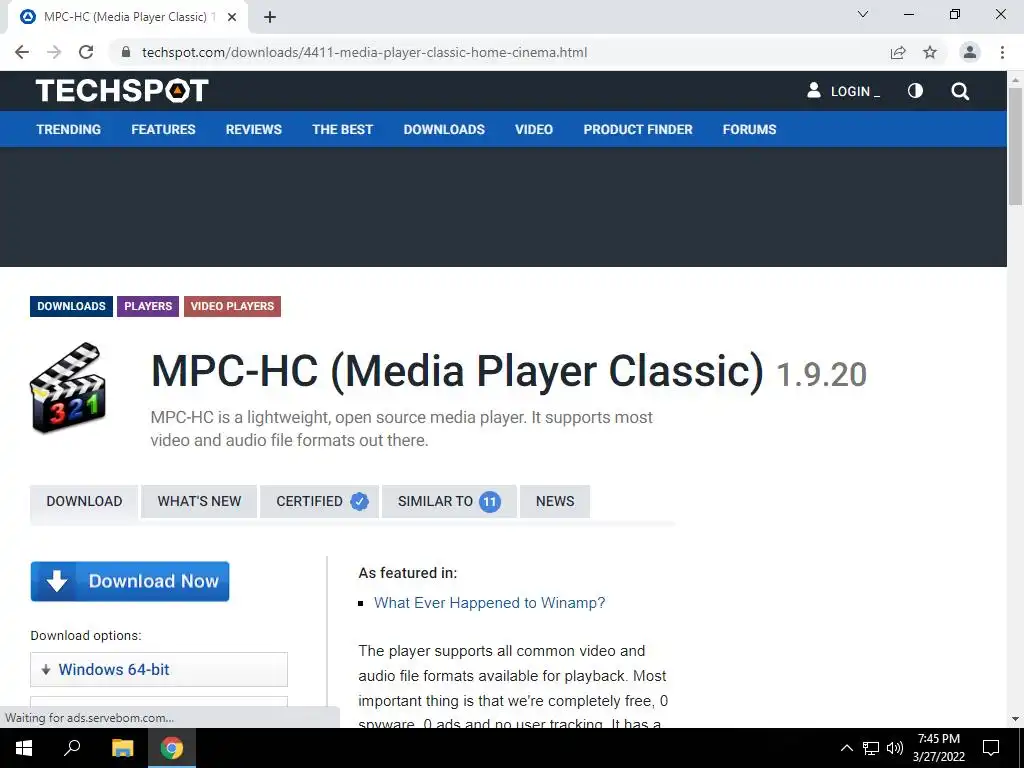Viewport: 1024px width, 768px height.
Task: Click the Chrome taskbar icon
Action: (172, 748)
